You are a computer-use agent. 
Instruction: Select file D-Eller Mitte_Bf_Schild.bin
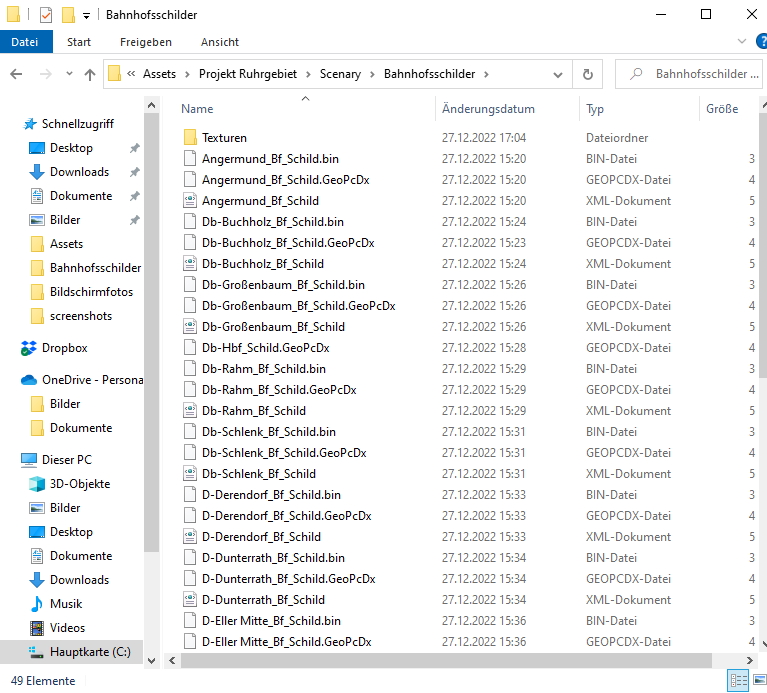coord(271,621)
